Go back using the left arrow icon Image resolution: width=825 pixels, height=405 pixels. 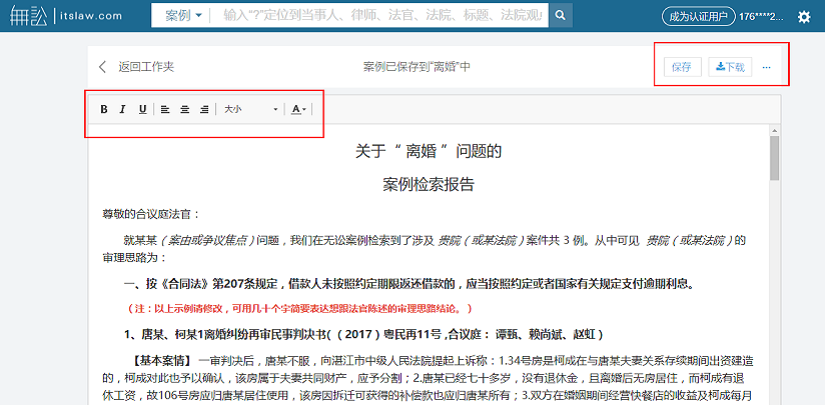[102, 67]
